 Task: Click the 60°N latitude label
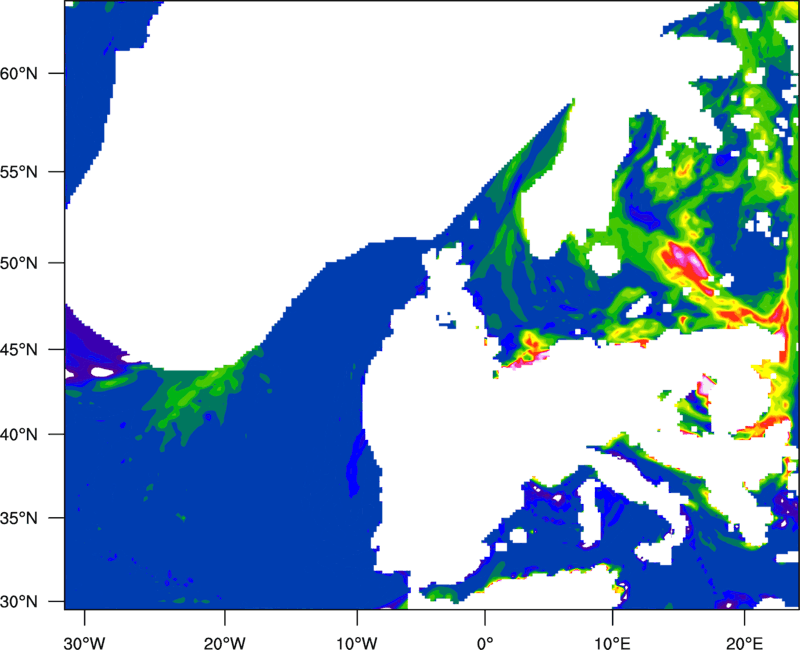(19, 73)
